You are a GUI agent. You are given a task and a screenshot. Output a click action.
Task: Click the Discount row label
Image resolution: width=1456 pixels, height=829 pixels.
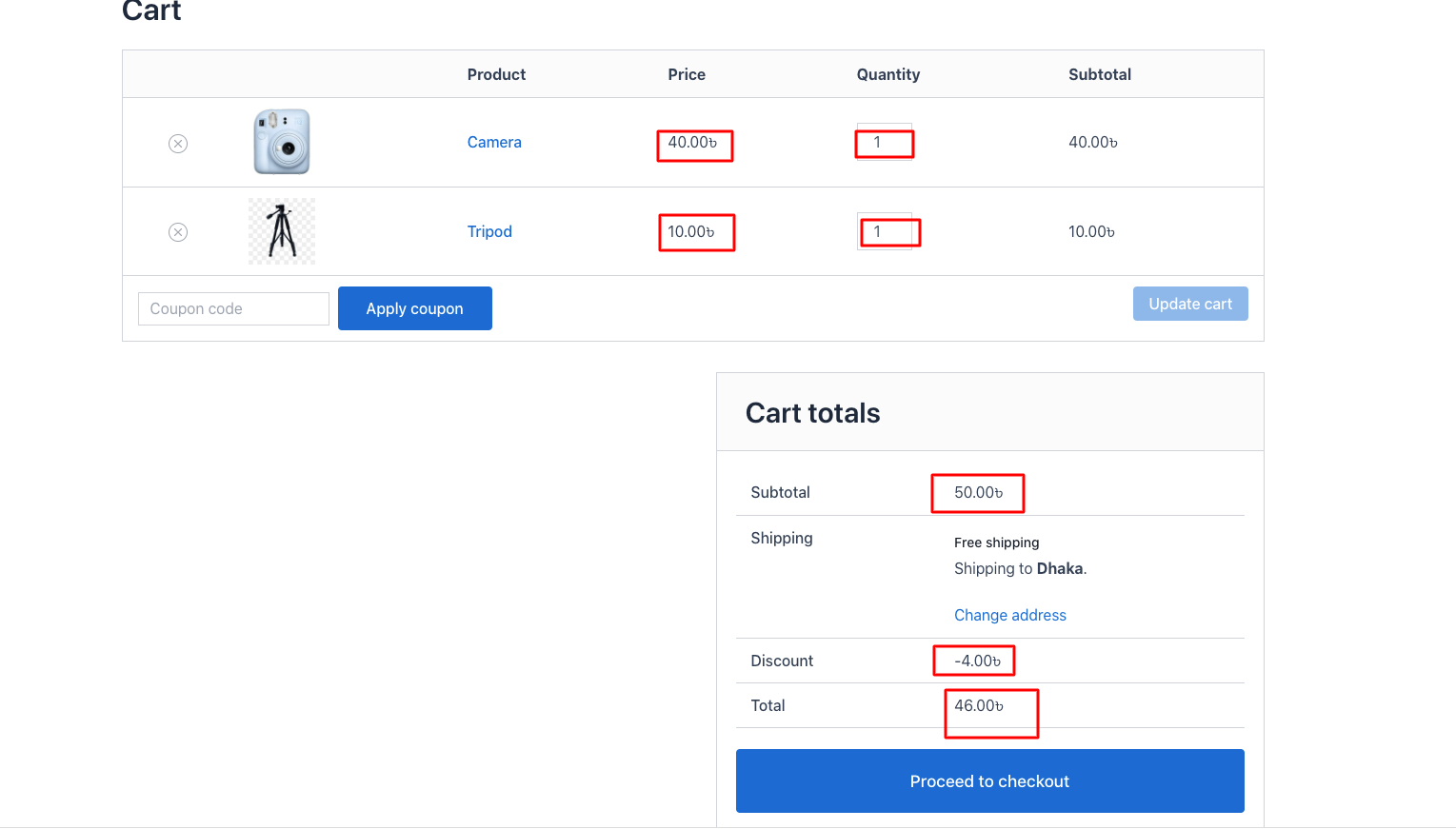click(782, 661)
